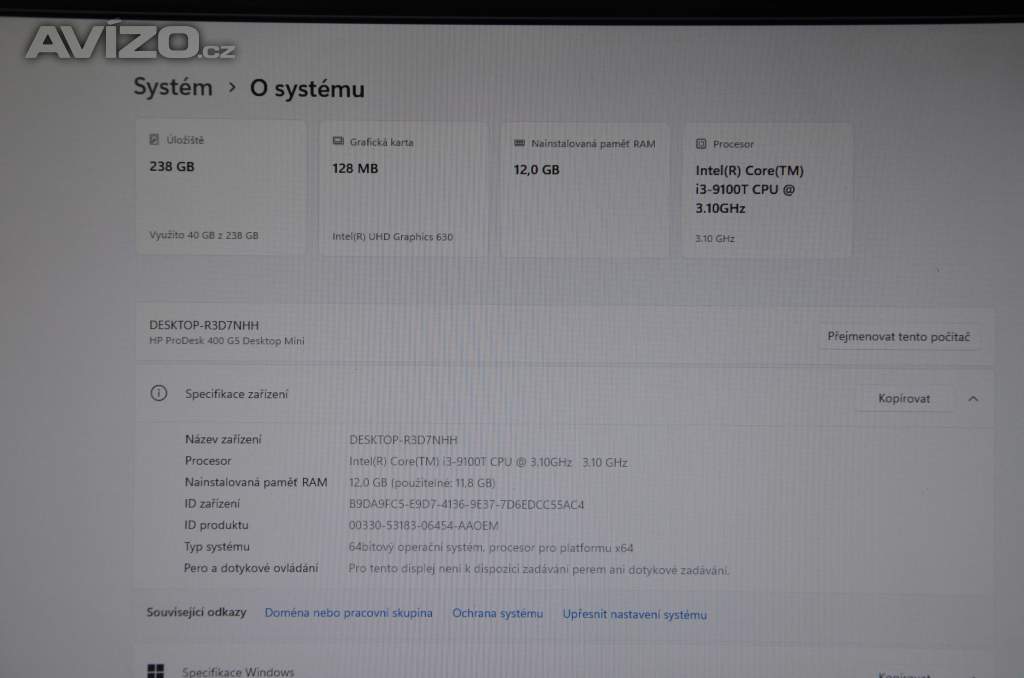The image size is (1024, 678).
Task: Select the Intel UHD Graphics 630 card
Action: click(403, 190)
